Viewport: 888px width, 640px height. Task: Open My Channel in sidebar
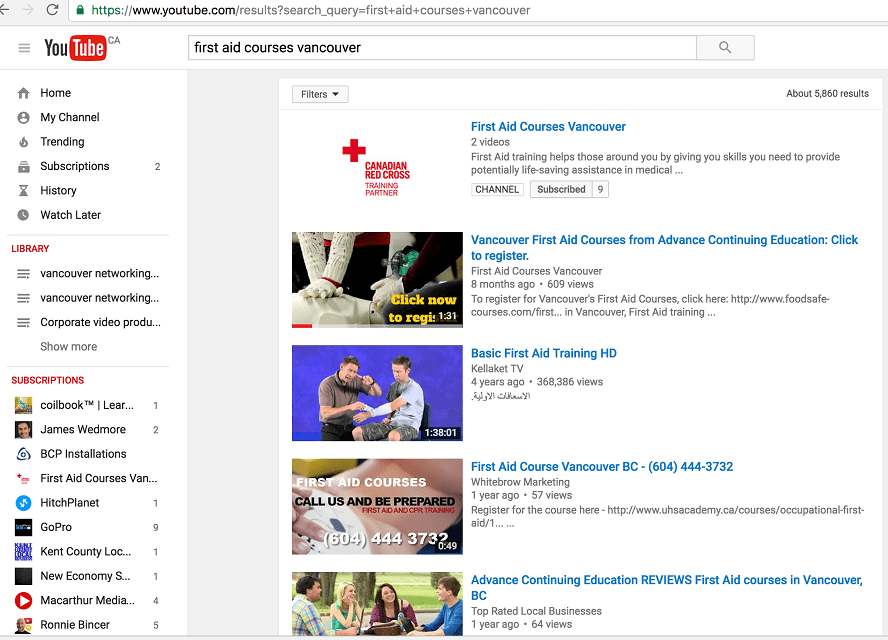(x=70, y=117)
